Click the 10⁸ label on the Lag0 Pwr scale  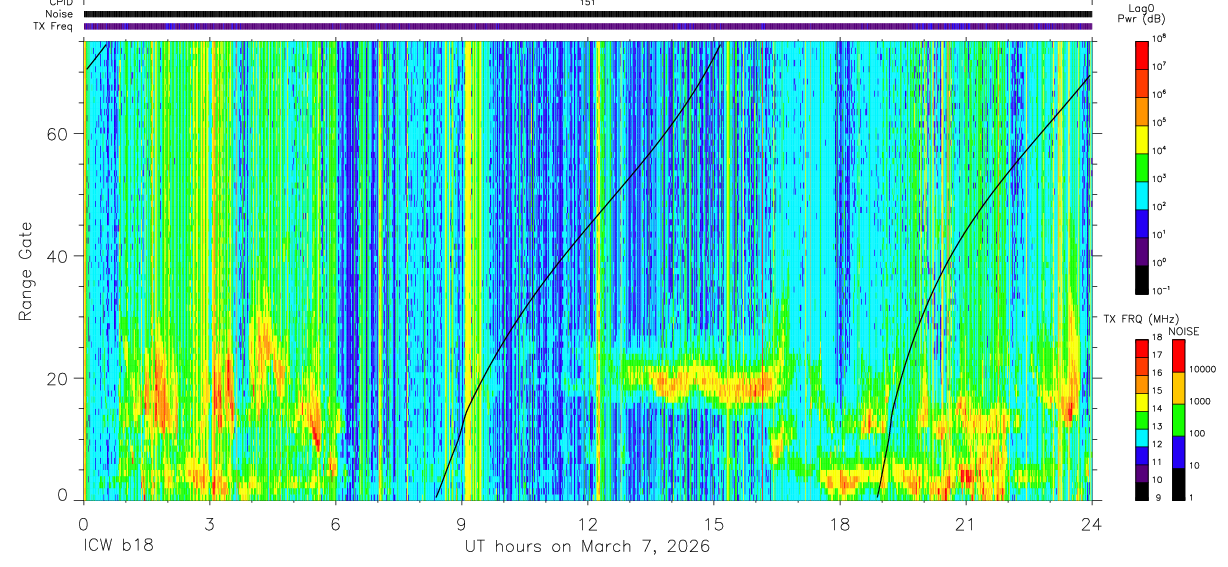click(x=1159, y=39)
